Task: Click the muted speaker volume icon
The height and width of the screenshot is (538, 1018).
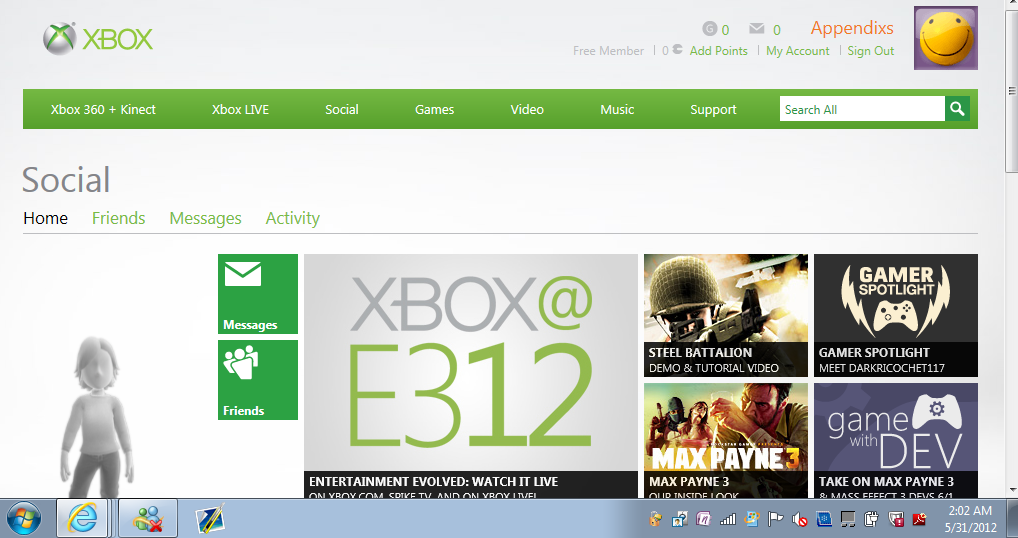Action: pos(800,519)
